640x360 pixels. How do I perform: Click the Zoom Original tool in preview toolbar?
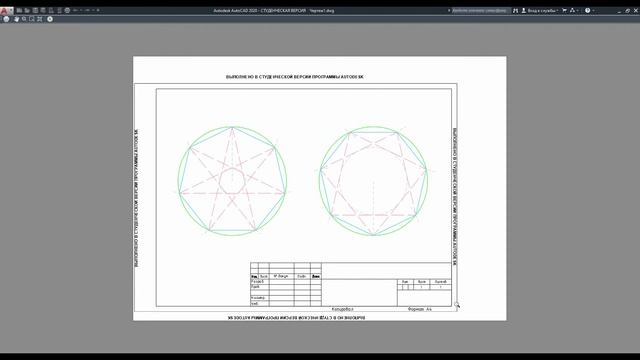[40, 19]
